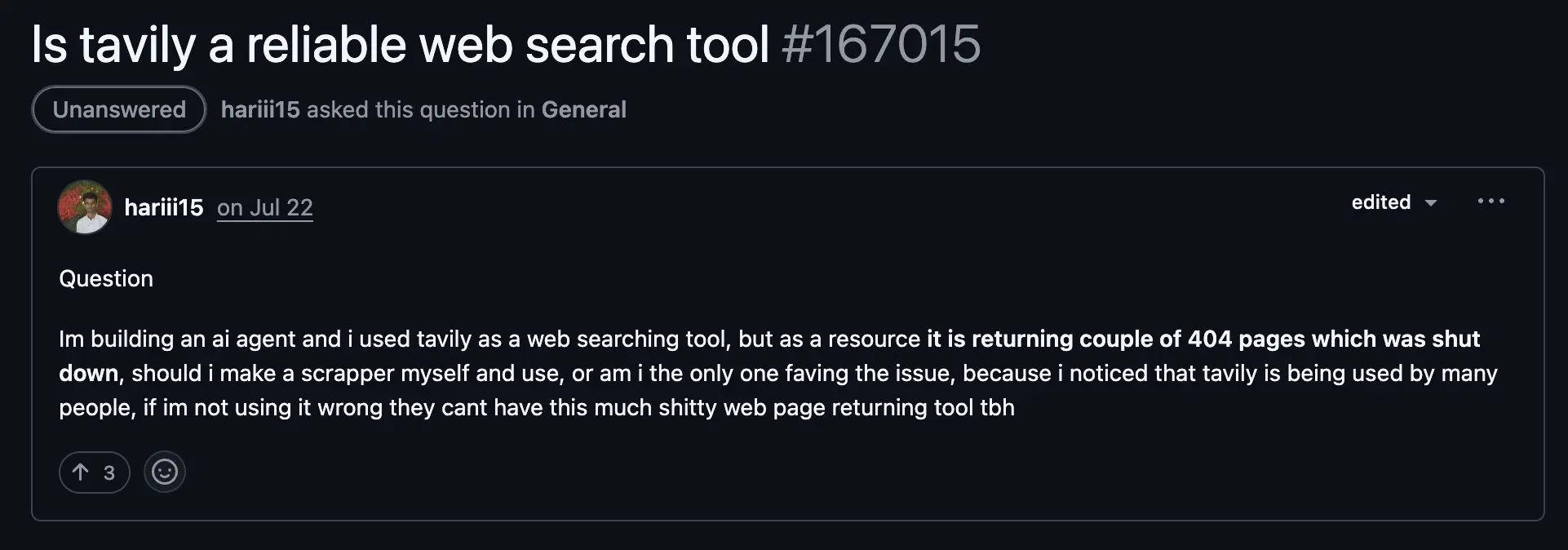Click the upvote count showing 3
The height and width of the screenshot is (550, 1568).
tap(109, 472)
